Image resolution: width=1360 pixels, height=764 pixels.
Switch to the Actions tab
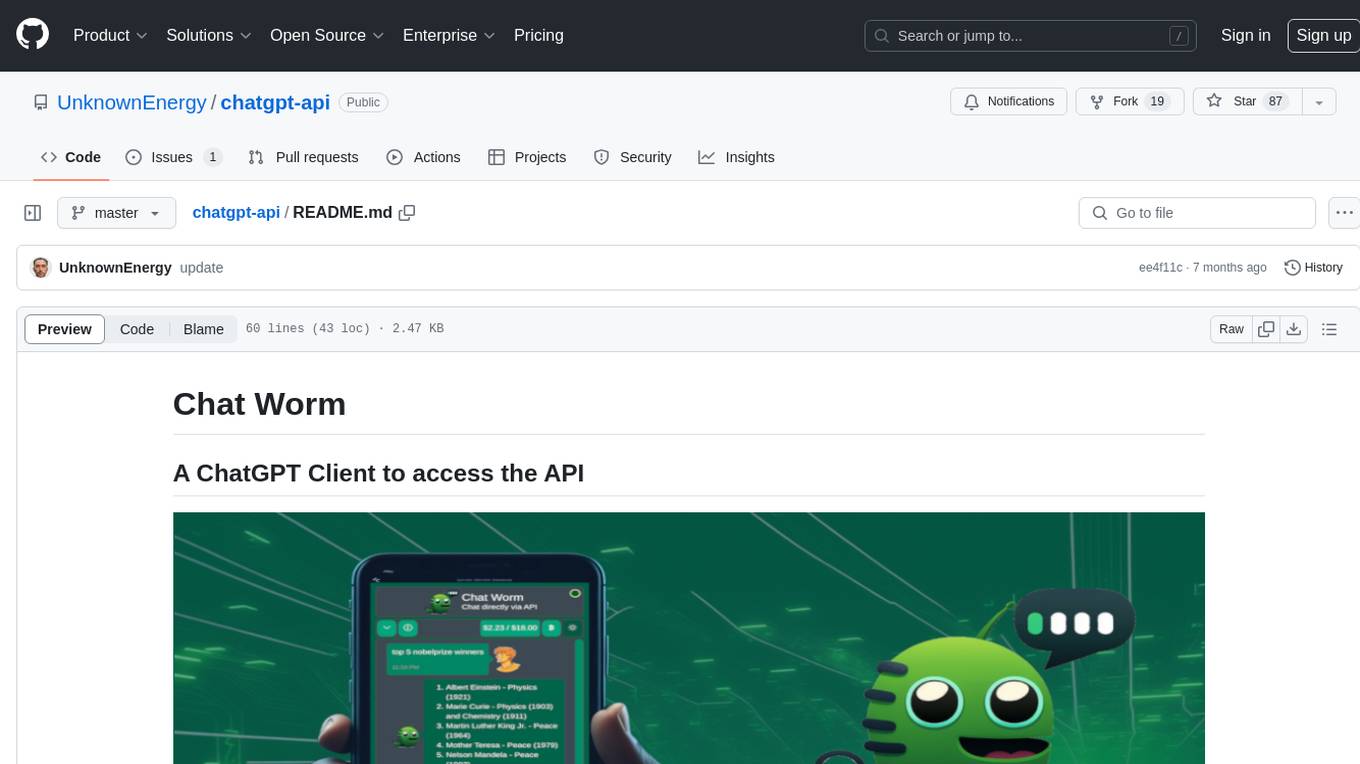coord(423,157)
